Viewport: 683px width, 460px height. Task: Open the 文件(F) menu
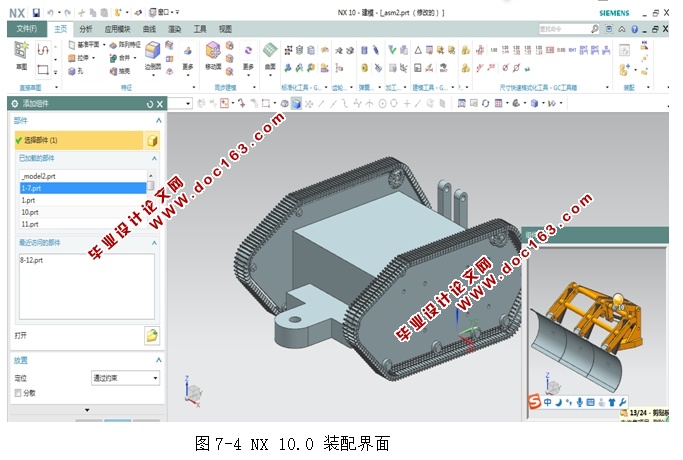27,29
